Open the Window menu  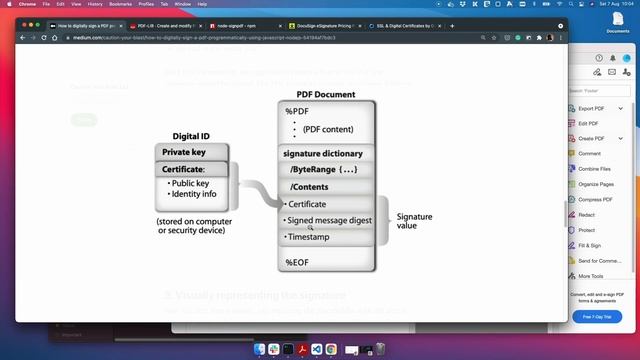tap(182, 4)
